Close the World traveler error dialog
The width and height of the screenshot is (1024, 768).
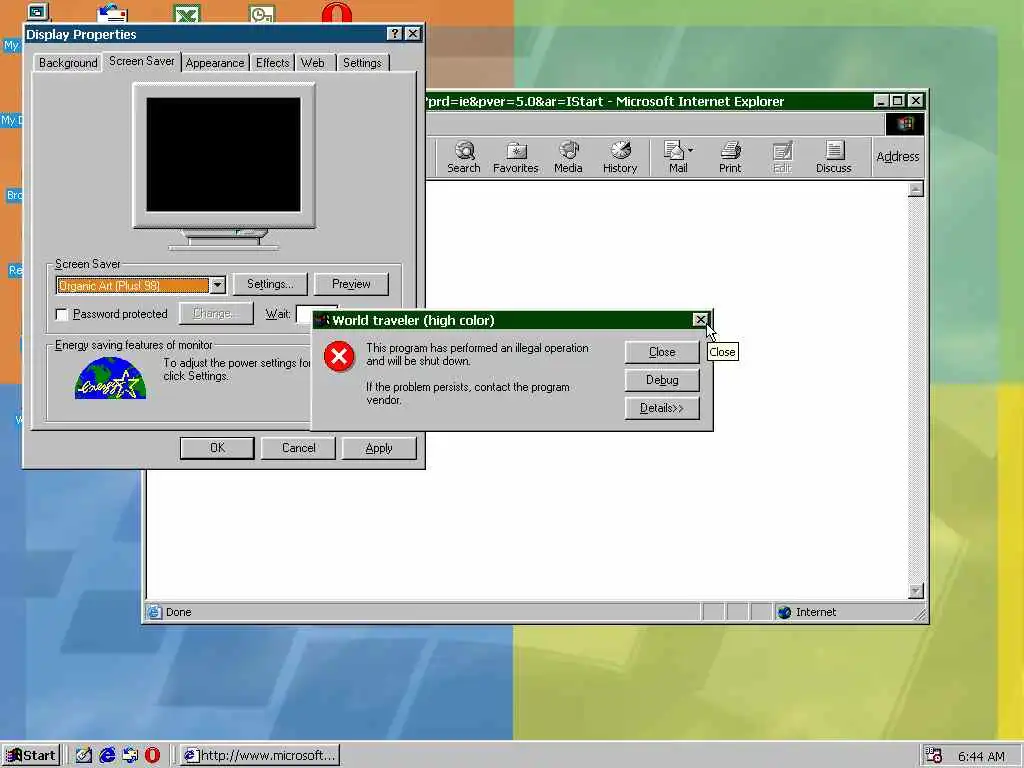pos(701,319)
